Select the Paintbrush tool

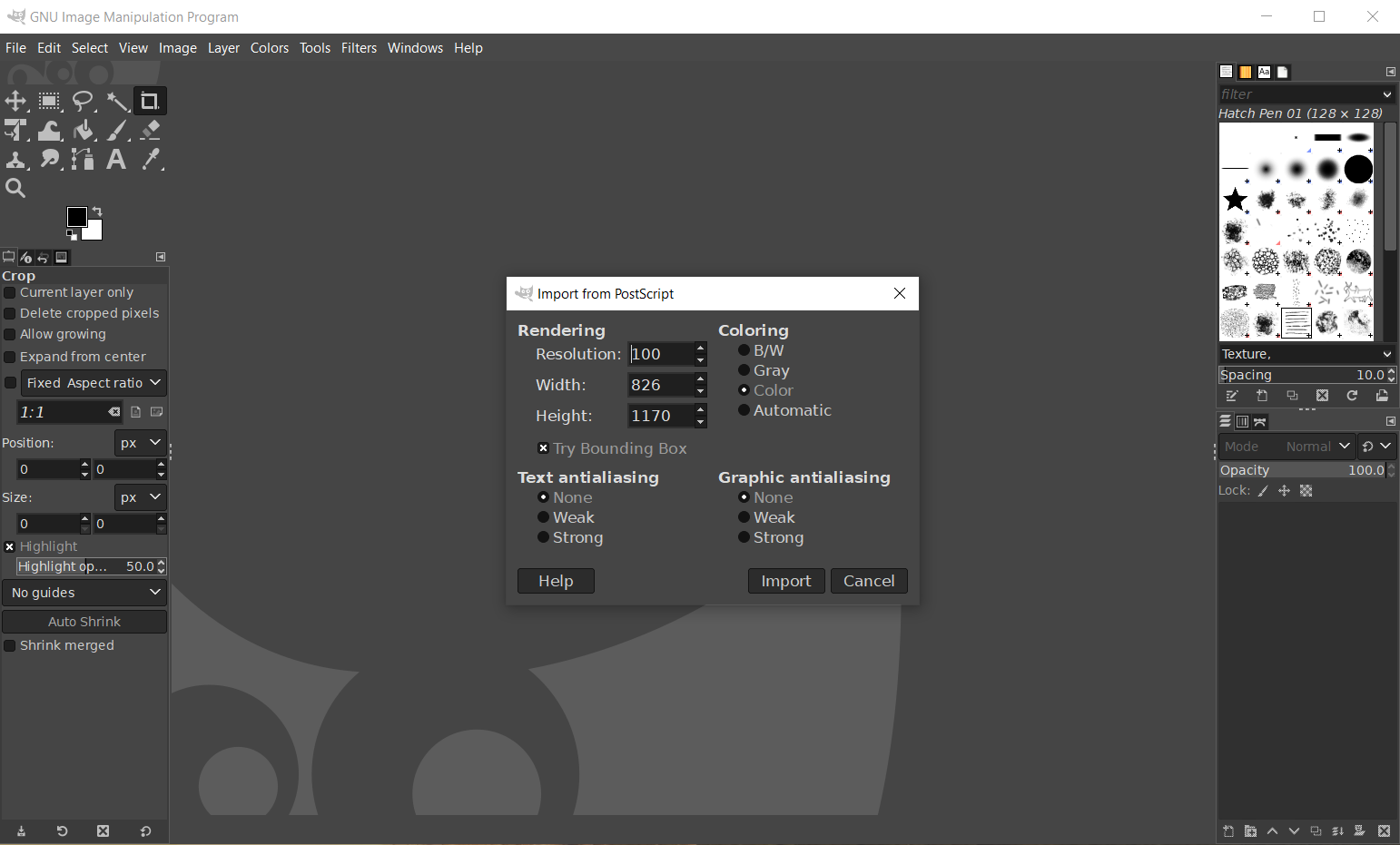(117, 131)
